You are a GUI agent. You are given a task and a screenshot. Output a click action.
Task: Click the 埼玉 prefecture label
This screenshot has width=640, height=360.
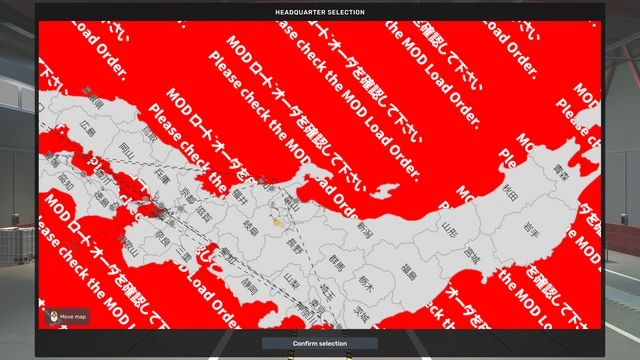tap(327, 292)
